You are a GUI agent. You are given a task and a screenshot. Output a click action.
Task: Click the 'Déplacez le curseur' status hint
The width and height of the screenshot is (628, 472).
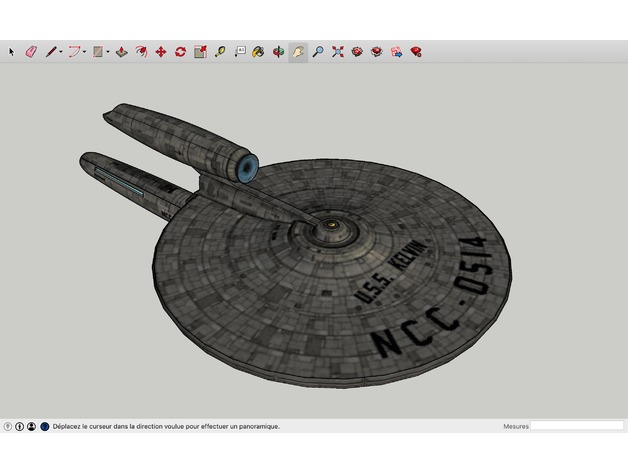[166, 426]
